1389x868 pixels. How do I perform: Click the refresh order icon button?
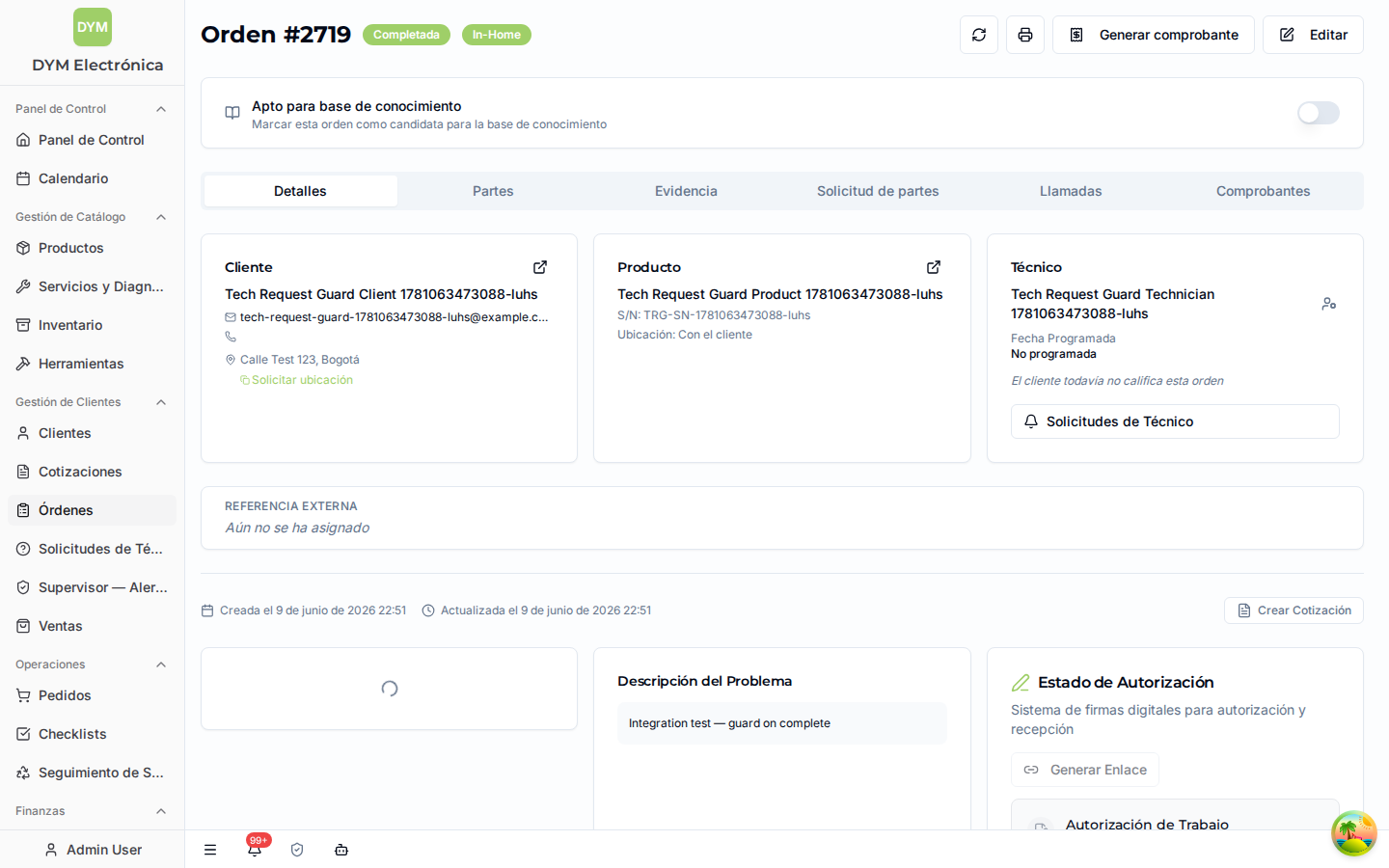(979, 35)
